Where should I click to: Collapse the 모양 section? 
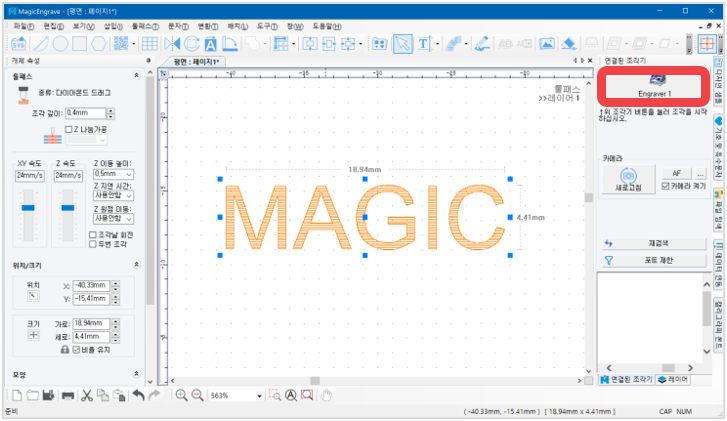(136, 373)
